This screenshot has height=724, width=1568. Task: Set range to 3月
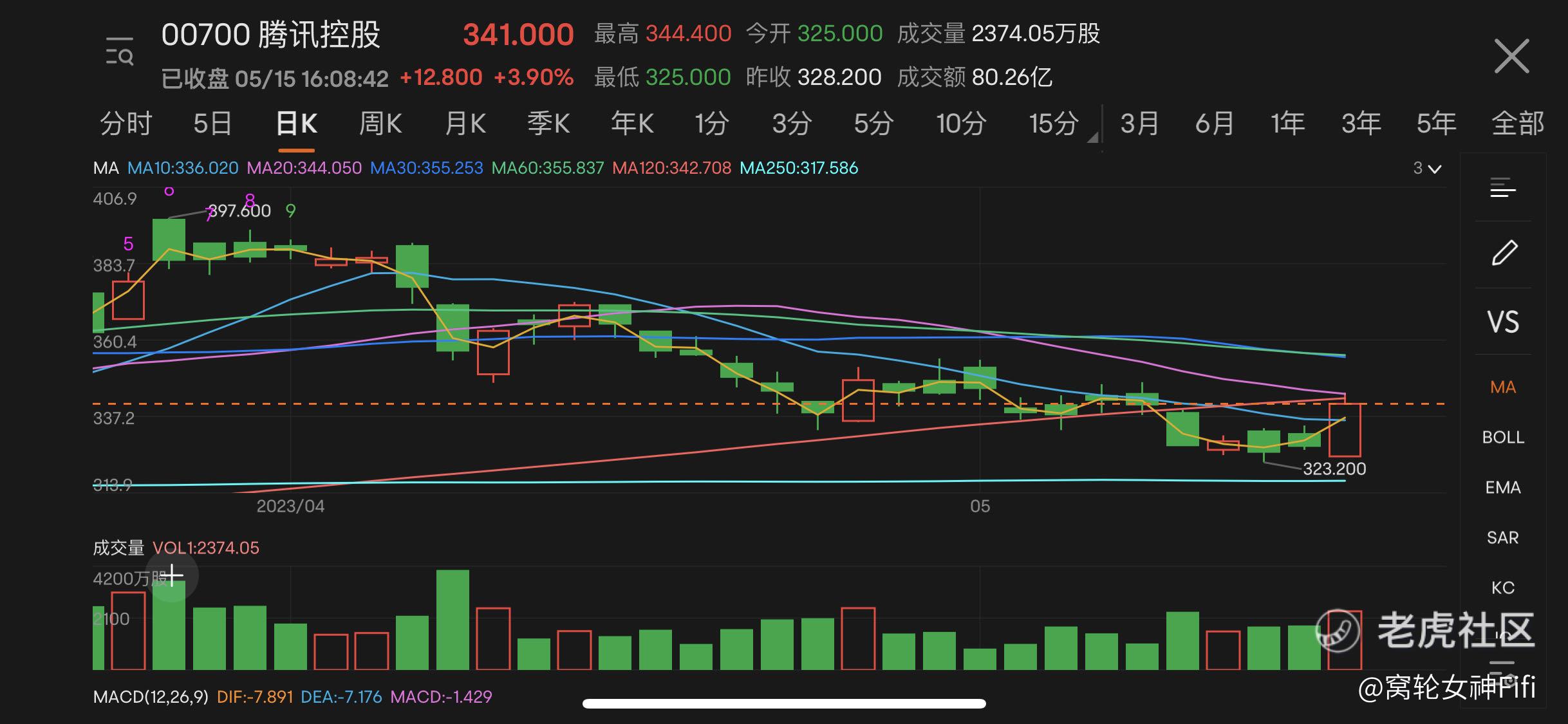click(1139, 123)
